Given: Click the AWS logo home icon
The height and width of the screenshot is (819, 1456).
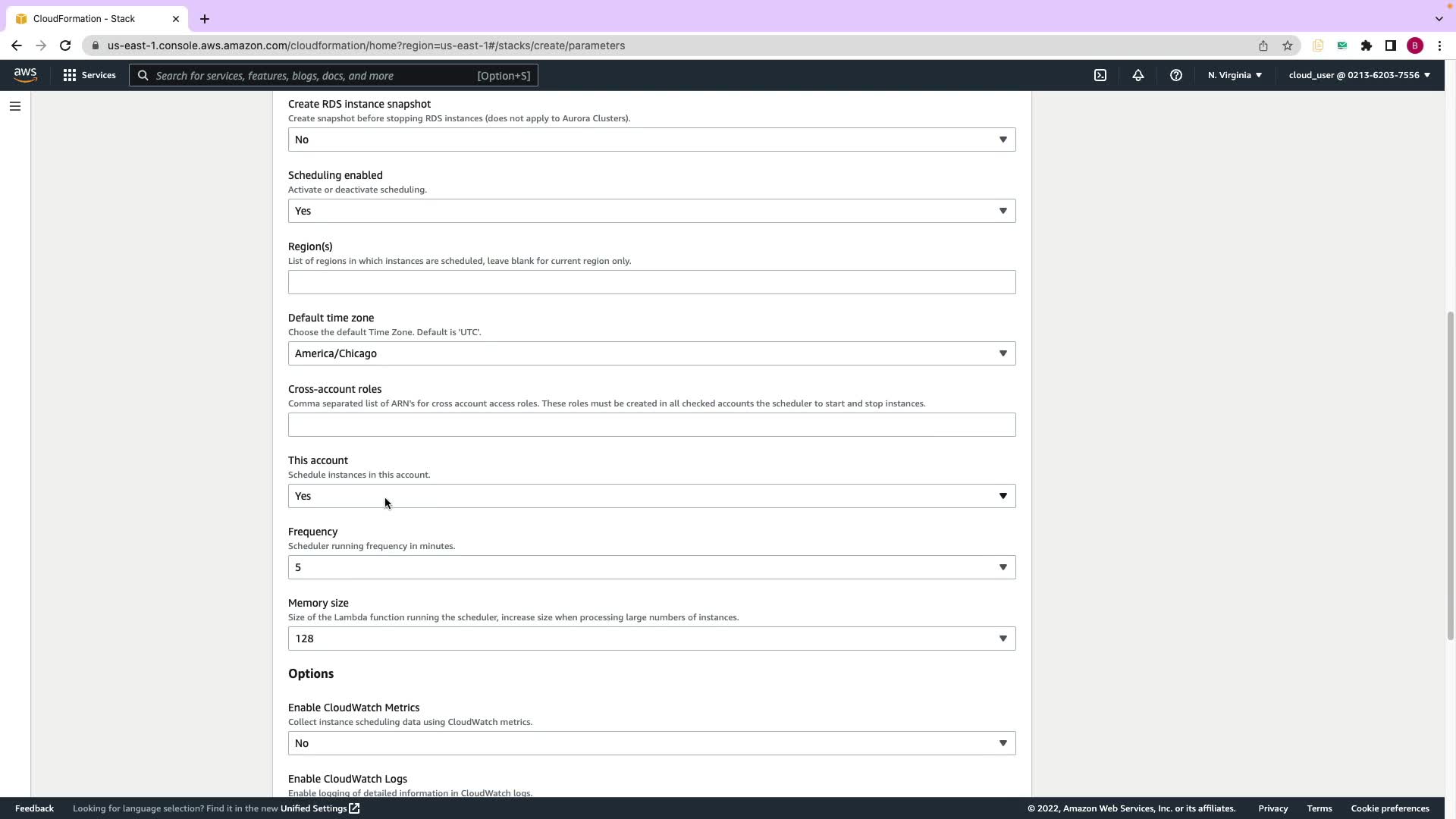Looking at the screenshot, I should point(25,75).
